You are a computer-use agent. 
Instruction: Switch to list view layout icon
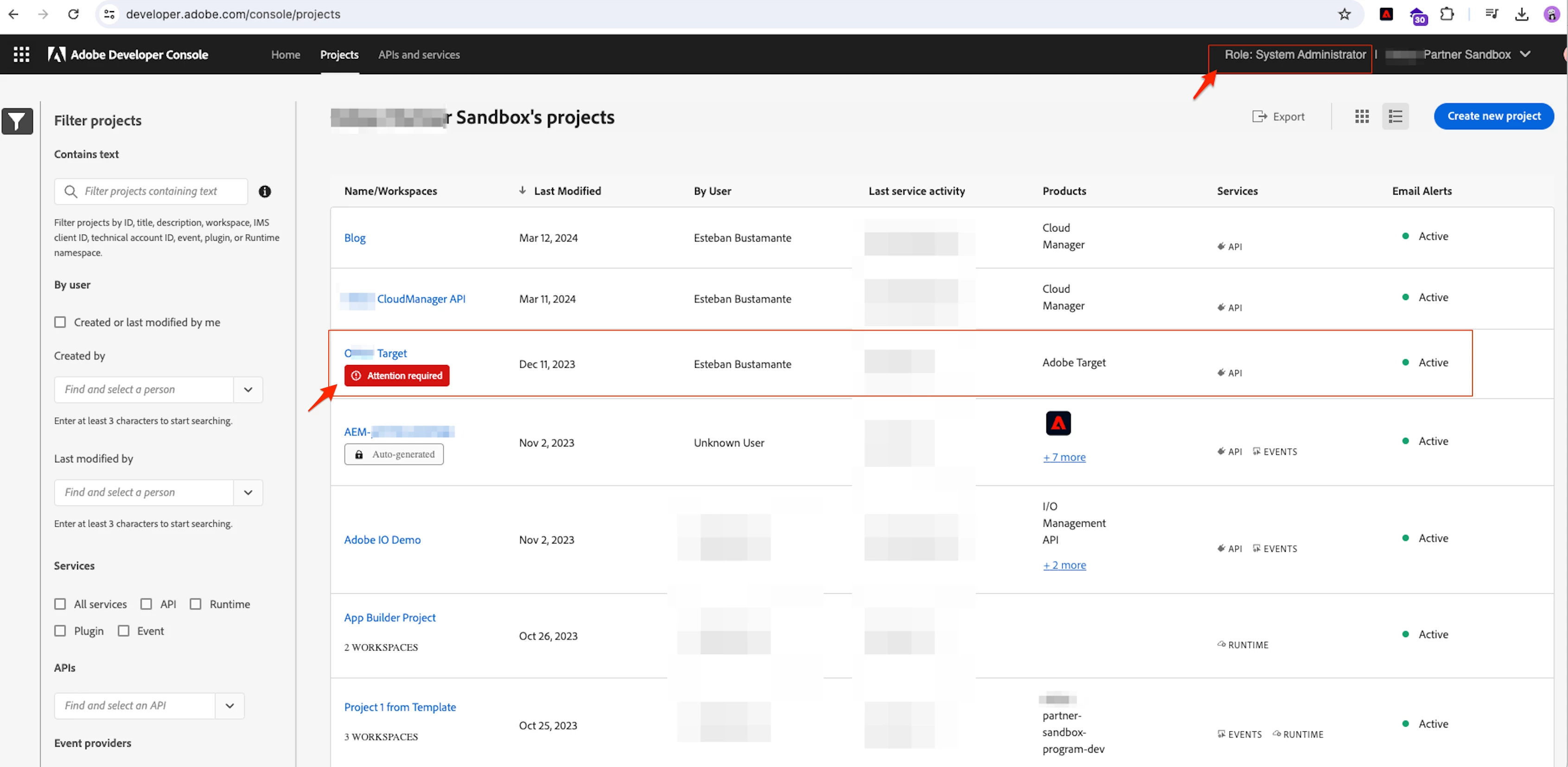click(1395, 116)
